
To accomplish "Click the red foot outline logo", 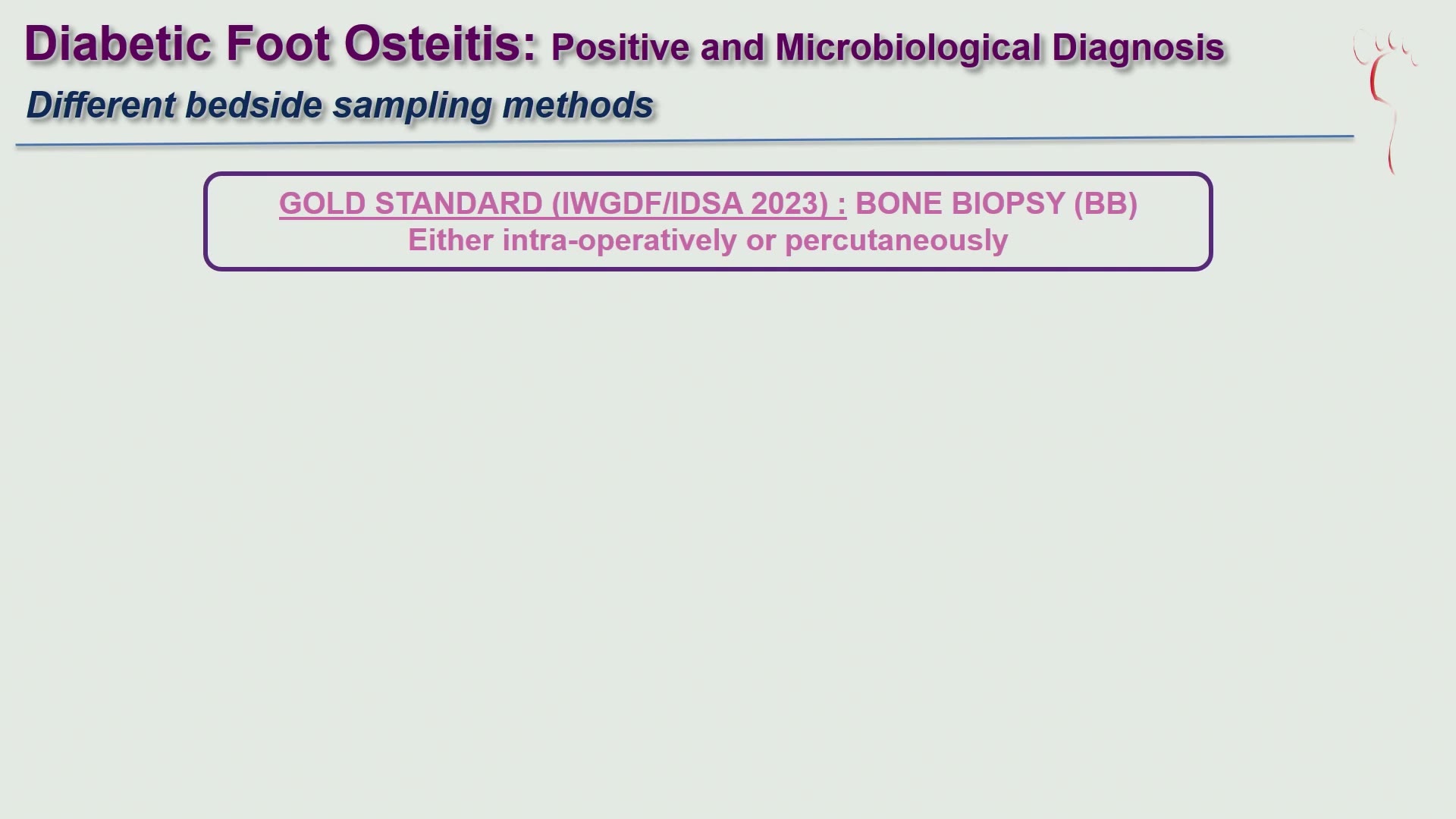I will tap(1385, 102).
